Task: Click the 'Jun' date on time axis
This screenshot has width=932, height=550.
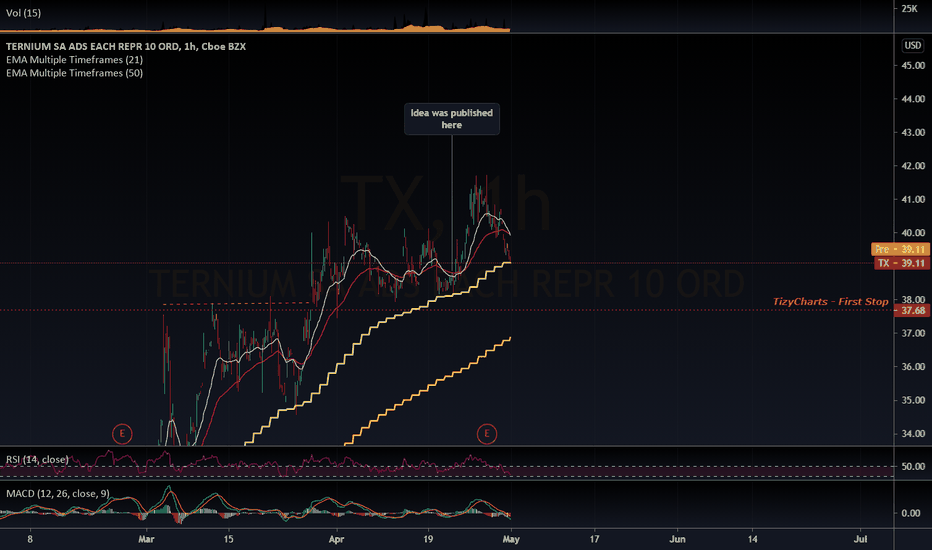Action: point(677,539)
